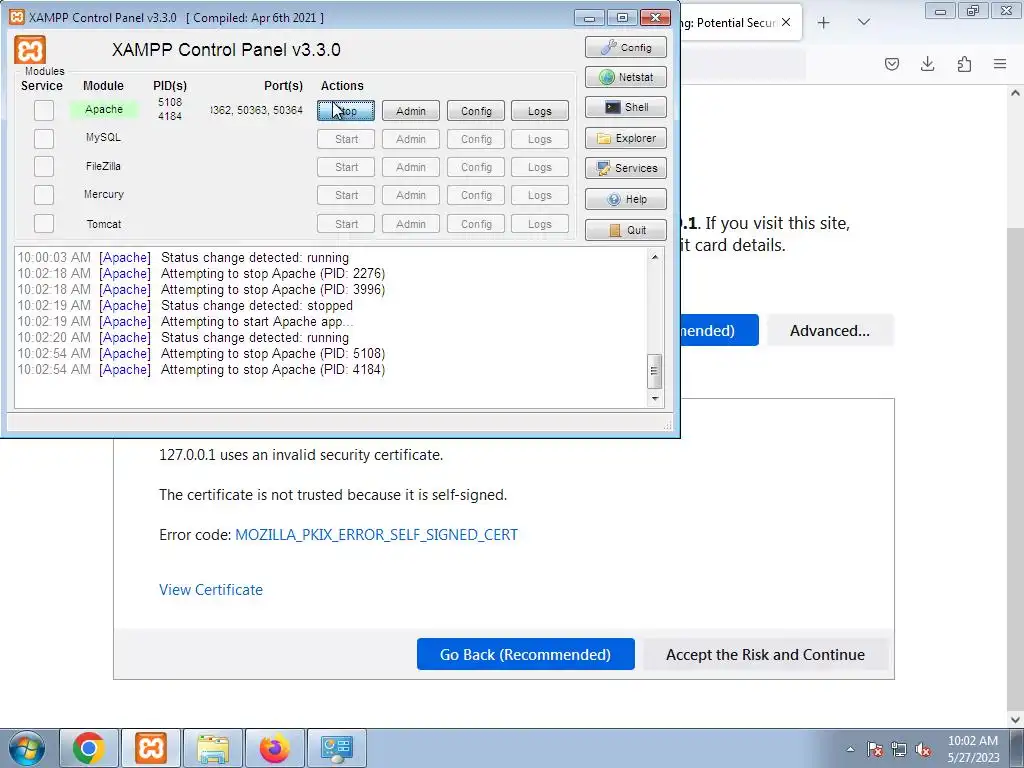Screen dimensions: 1024x768
Task: Open Apache Admin
Action: coord(411,111)
